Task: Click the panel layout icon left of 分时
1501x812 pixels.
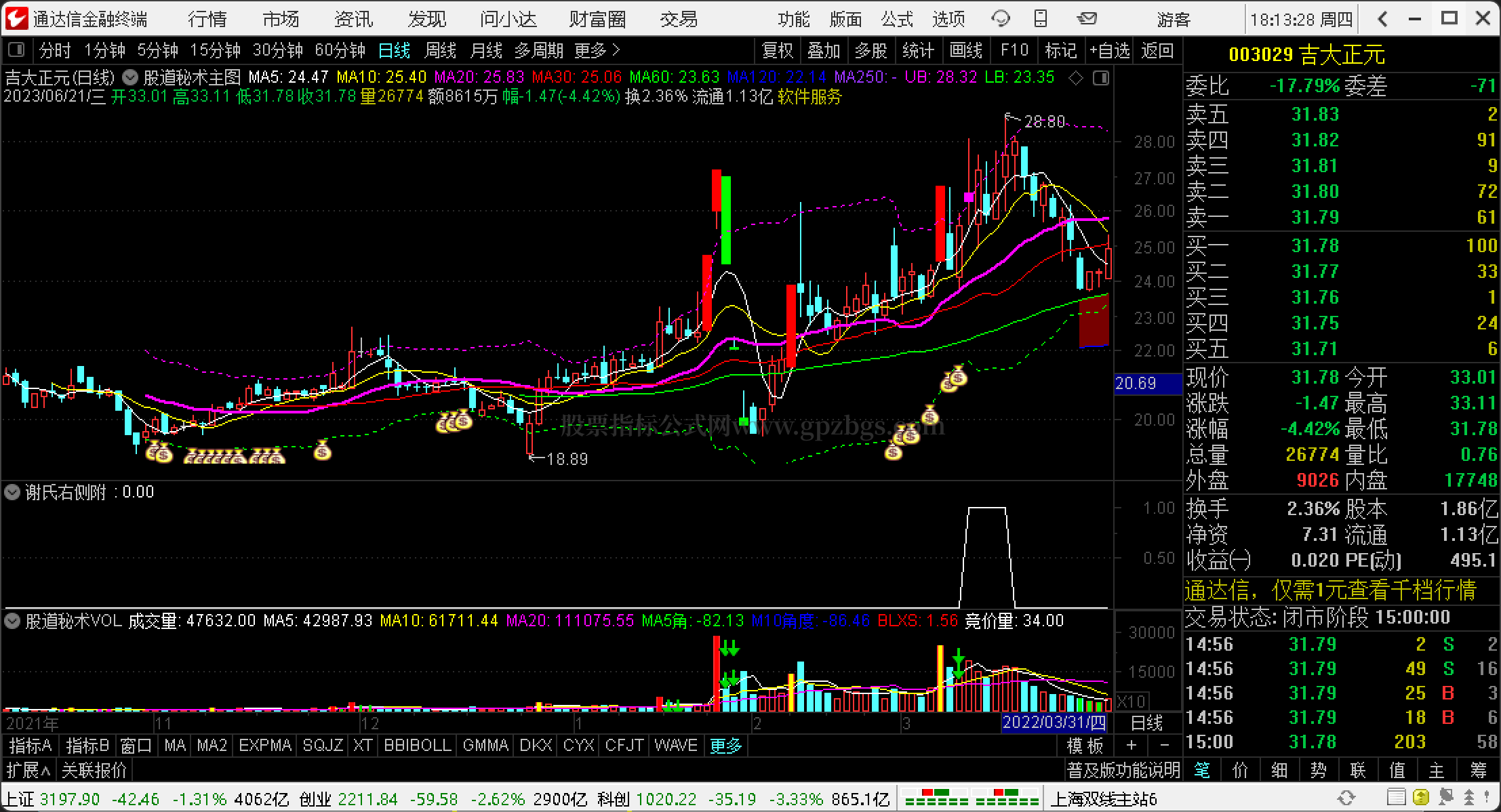Action: [x=15, y=50]
